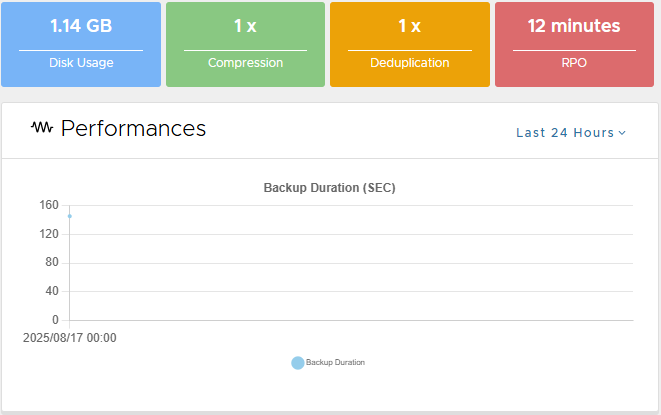Image resolution: width=661 pixels, height=415 pixels.
Task: Click the 12 minutes RPO value
Action: pos(574,26)
